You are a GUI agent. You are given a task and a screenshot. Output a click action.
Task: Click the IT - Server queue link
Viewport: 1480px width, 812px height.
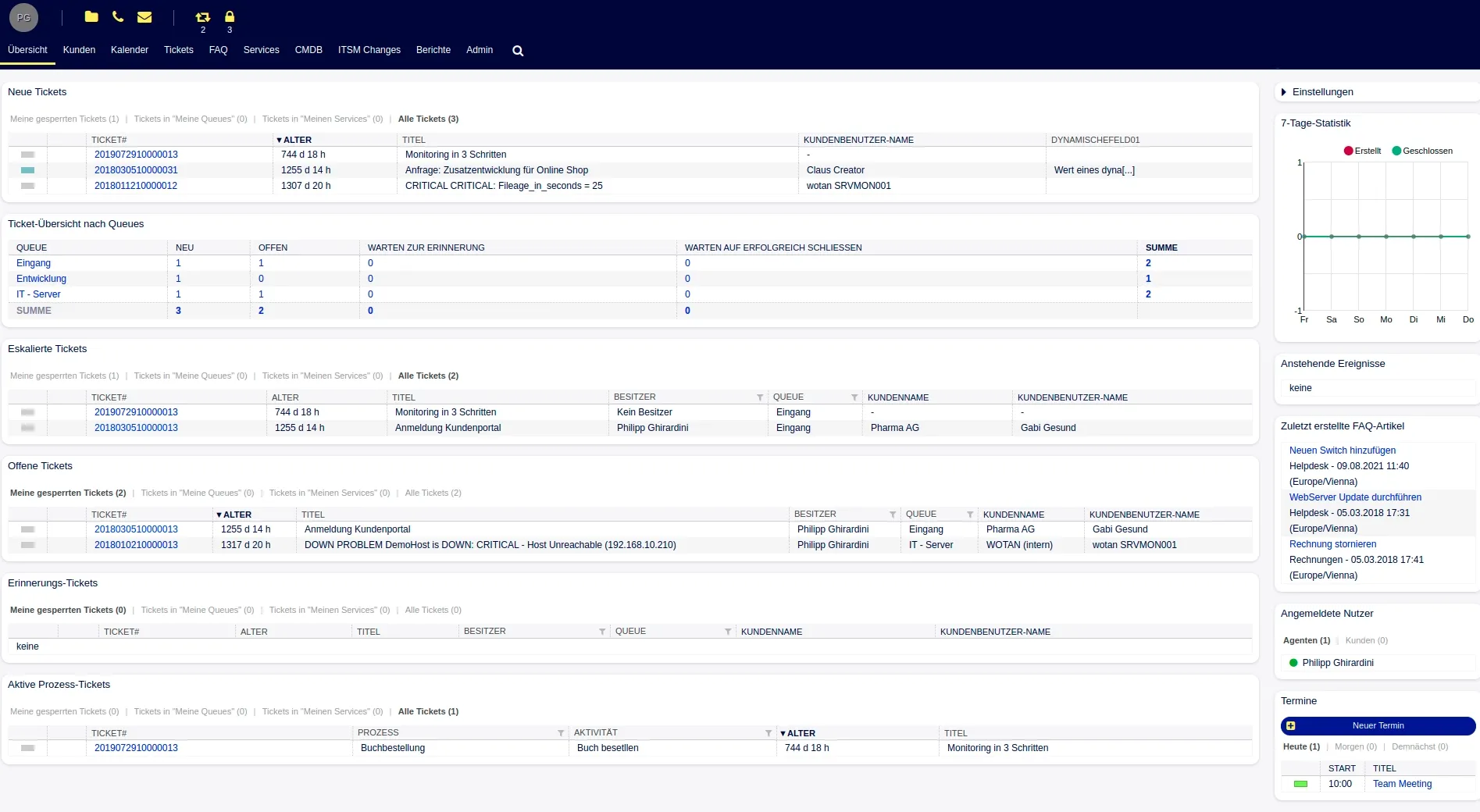click(38, 294)
